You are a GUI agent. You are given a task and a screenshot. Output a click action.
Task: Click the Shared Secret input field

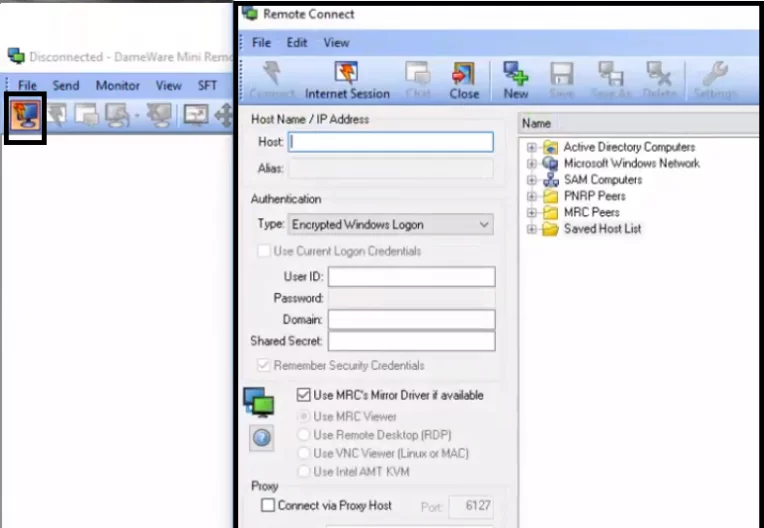pyautogui.click(x=411, y=341)
